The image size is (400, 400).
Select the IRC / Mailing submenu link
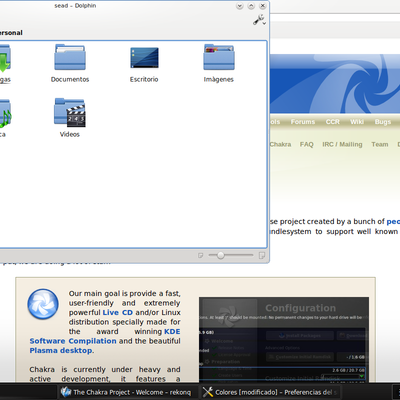click(342, 144)
